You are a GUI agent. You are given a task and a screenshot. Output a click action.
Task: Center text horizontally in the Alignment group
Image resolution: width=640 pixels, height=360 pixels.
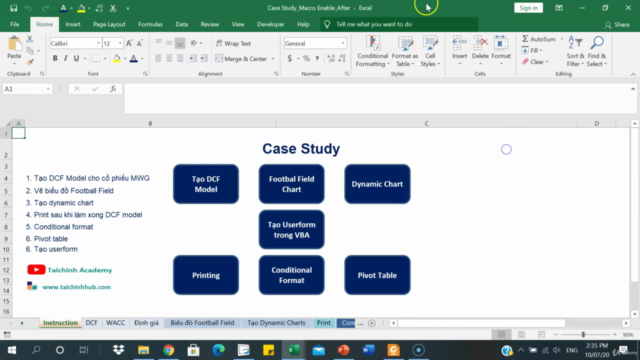click(x=169, y=58)
